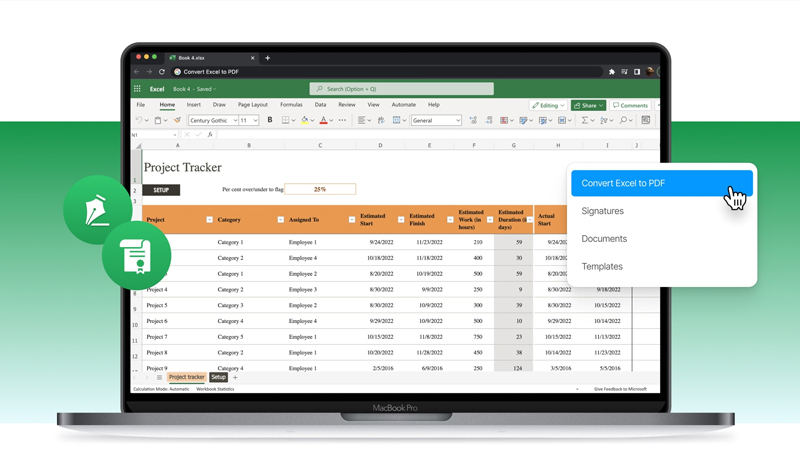Image resolution: width=800 pixels, height=450 pixels.
Task: Open the Category column filter dropdown
Action: tap(280, 219)
